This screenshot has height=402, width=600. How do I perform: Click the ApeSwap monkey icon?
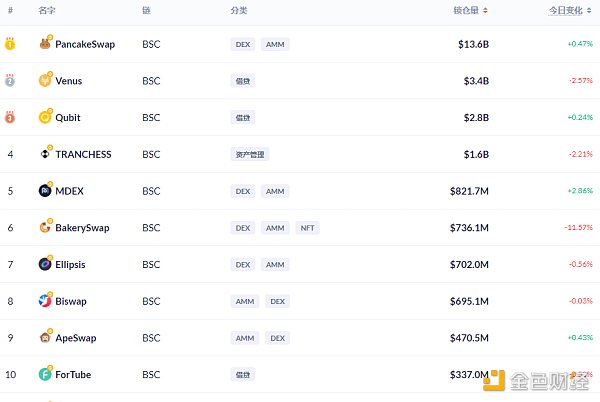(45, 337)
